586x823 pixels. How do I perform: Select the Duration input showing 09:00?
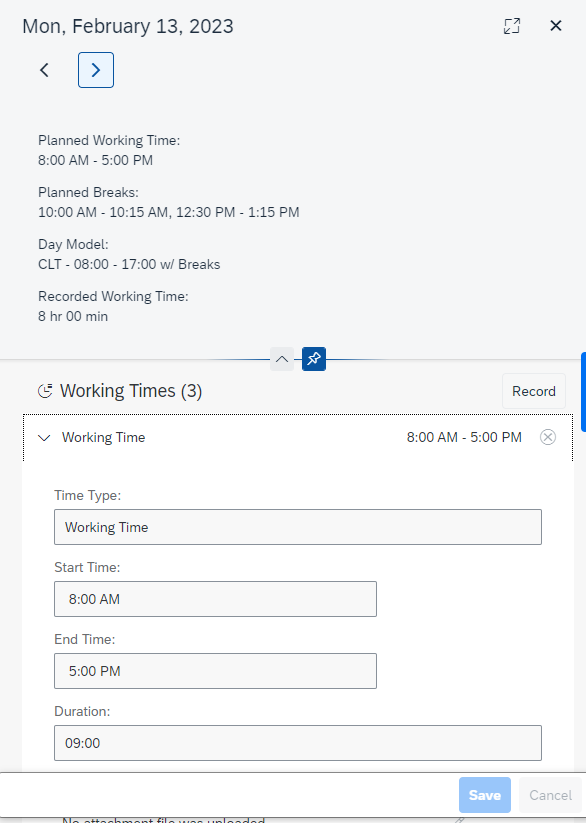click(x=298, y=743)
